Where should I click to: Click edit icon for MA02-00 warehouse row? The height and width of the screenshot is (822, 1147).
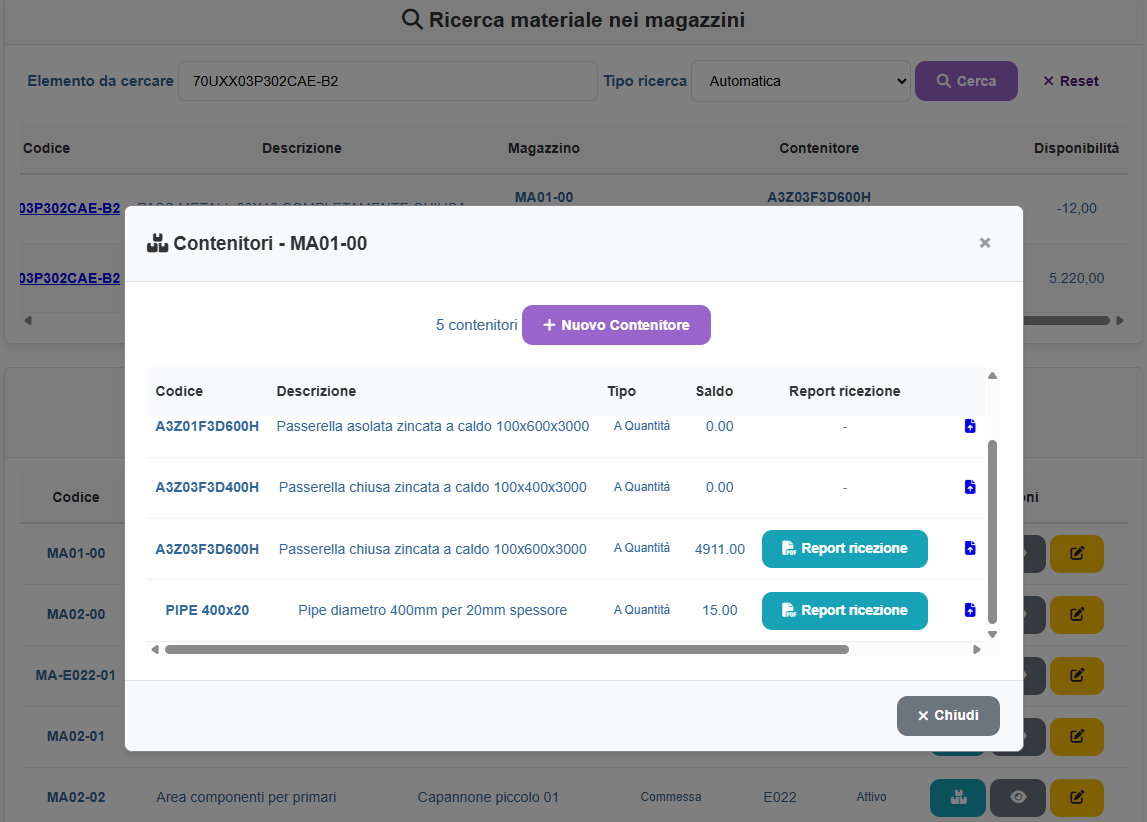click(x=1077, y=614)
